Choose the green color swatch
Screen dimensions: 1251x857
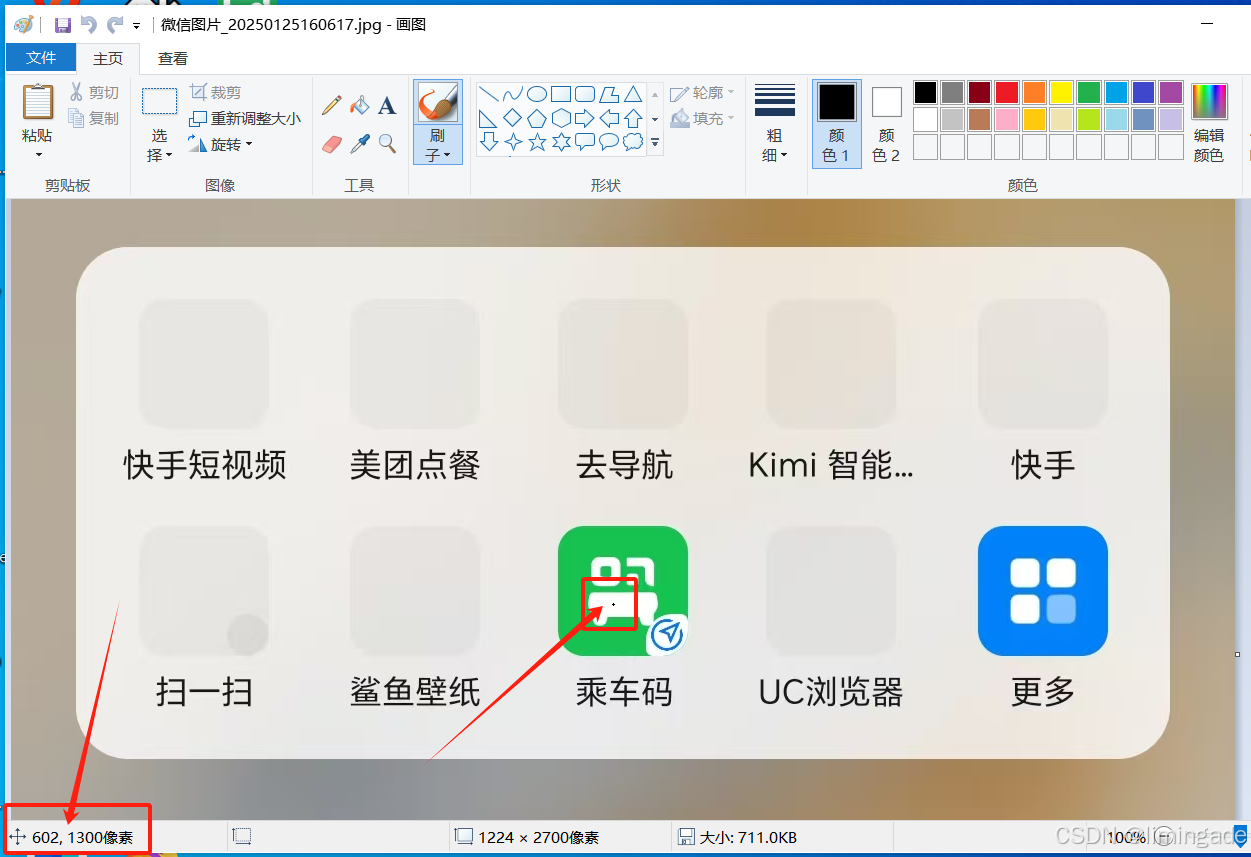[1089, 93]
